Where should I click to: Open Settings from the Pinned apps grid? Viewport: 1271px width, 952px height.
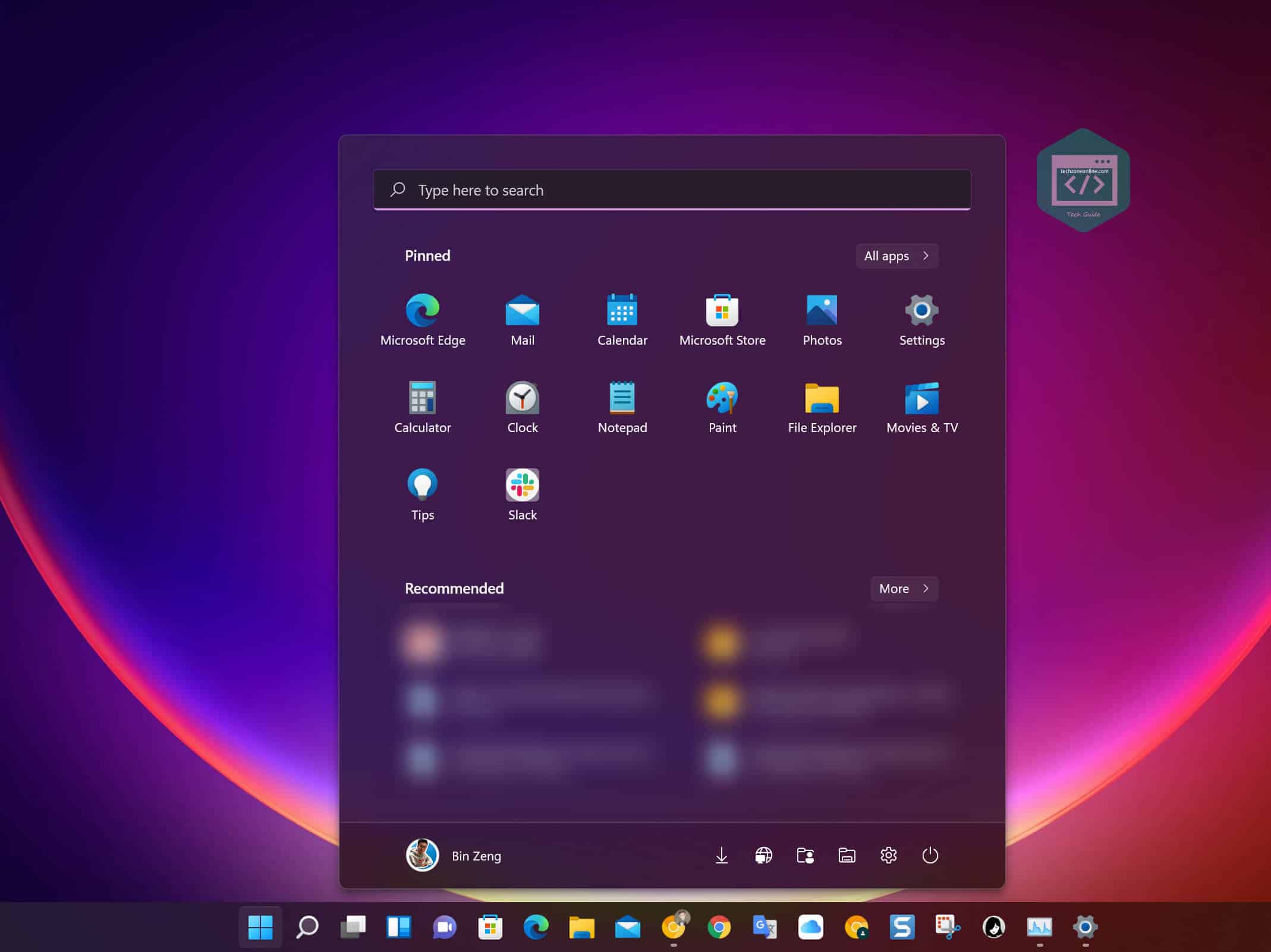(922, 320)
